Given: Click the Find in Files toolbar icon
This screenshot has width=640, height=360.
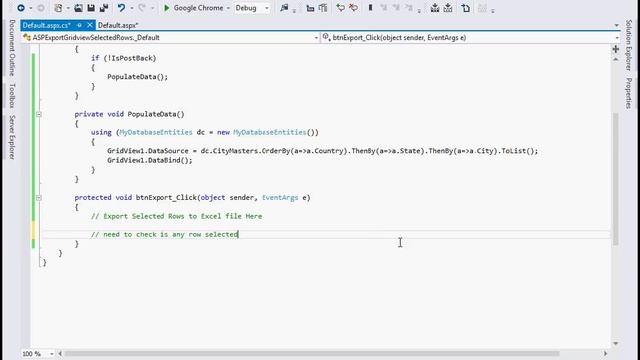Looking at the screenshot, I should pyautogui.click(x=284, y=8).
